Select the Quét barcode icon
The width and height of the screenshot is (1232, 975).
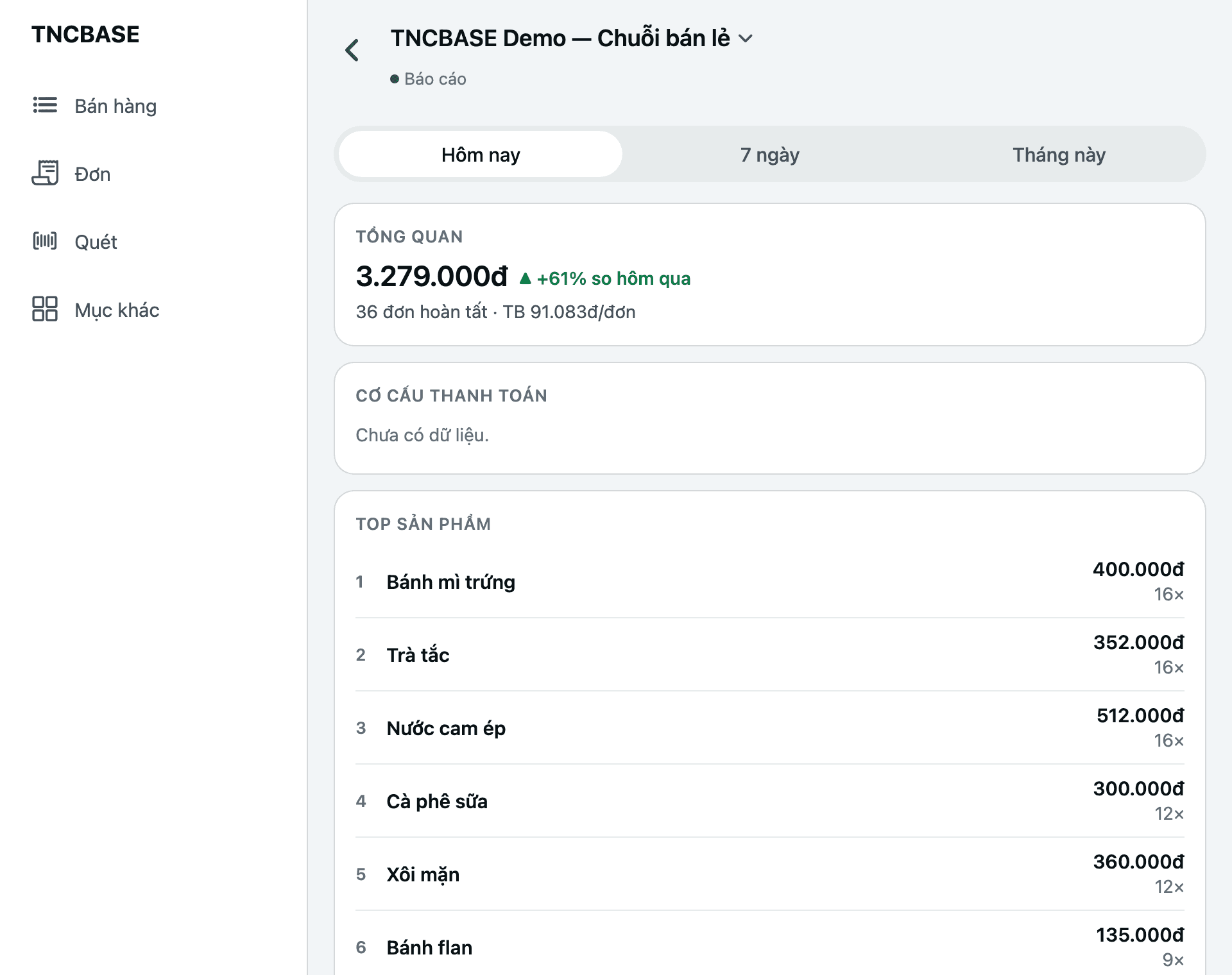point(45,241)
